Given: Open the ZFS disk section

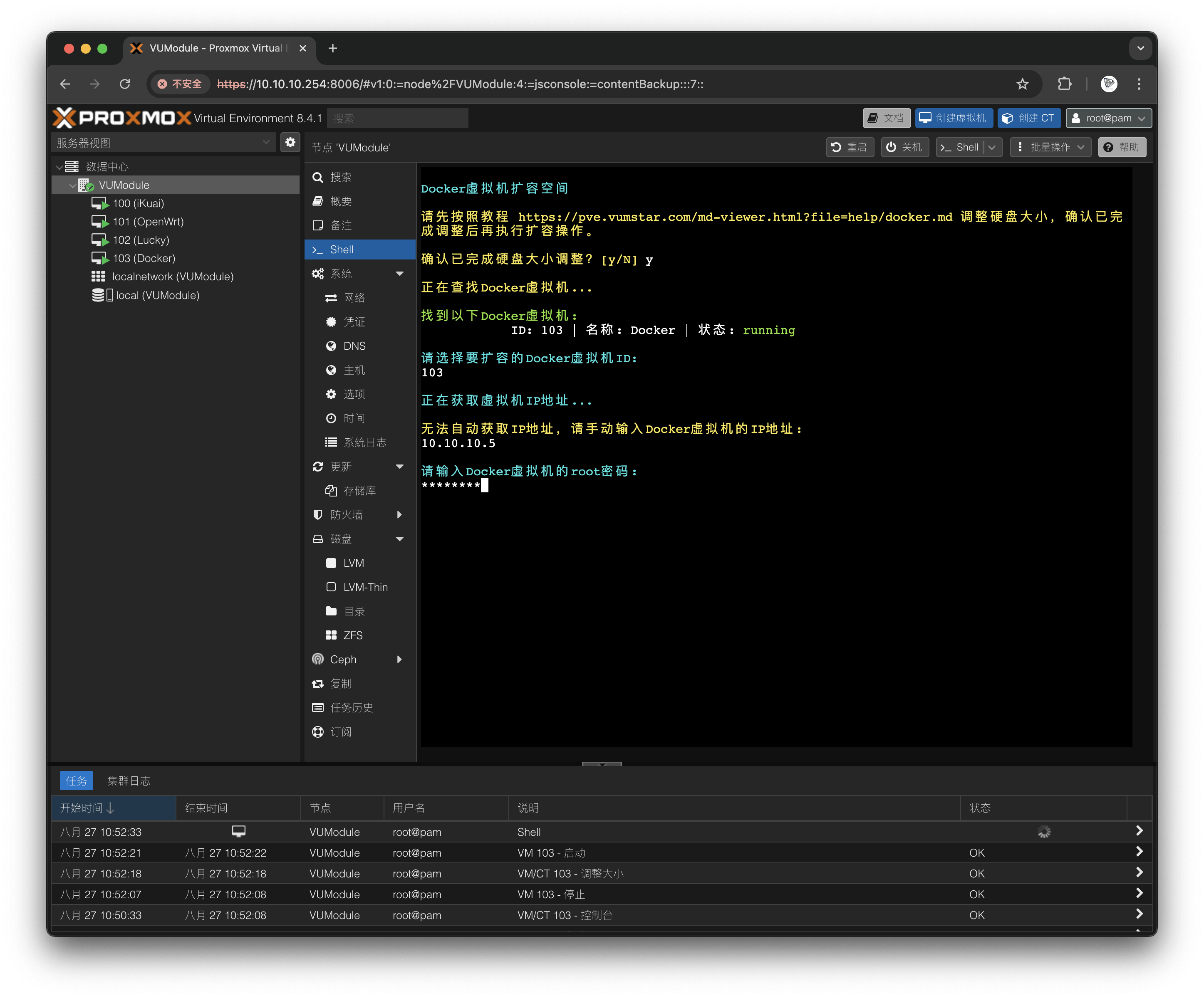Looking at the screenshot, I should (x=353, y=635).
